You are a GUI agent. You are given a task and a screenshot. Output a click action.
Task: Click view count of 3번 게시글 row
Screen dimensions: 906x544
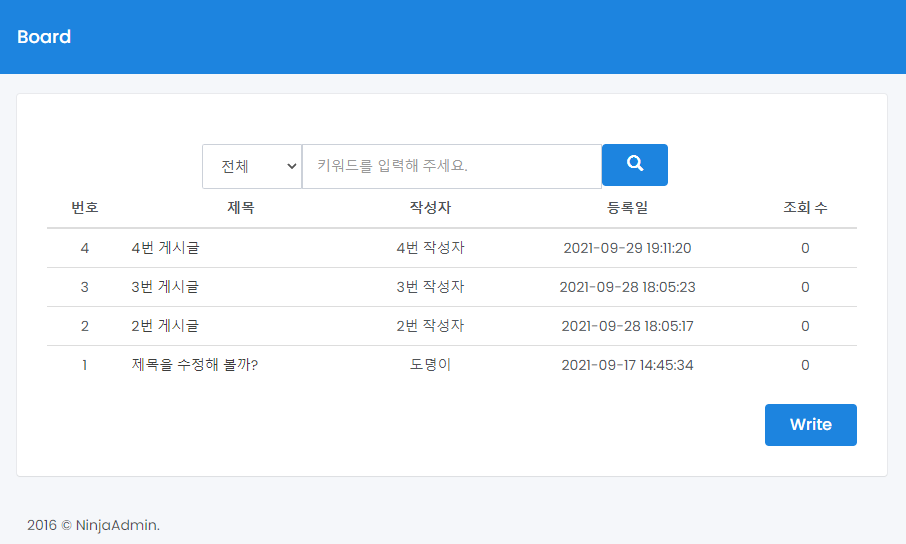[805, 287]
